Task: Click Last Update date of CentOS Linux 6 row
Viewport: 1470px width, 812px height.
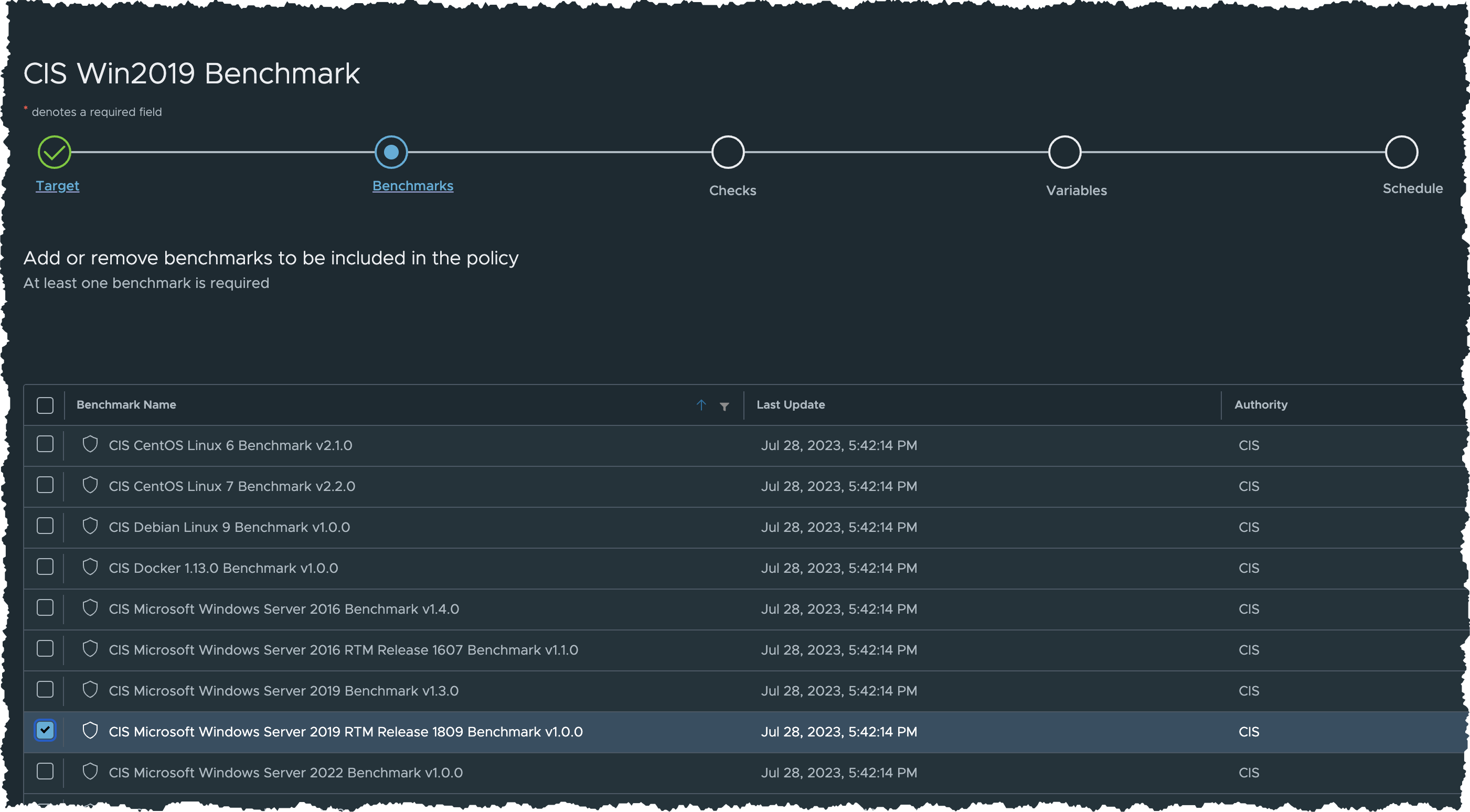Action: click(x=839, y=446)
